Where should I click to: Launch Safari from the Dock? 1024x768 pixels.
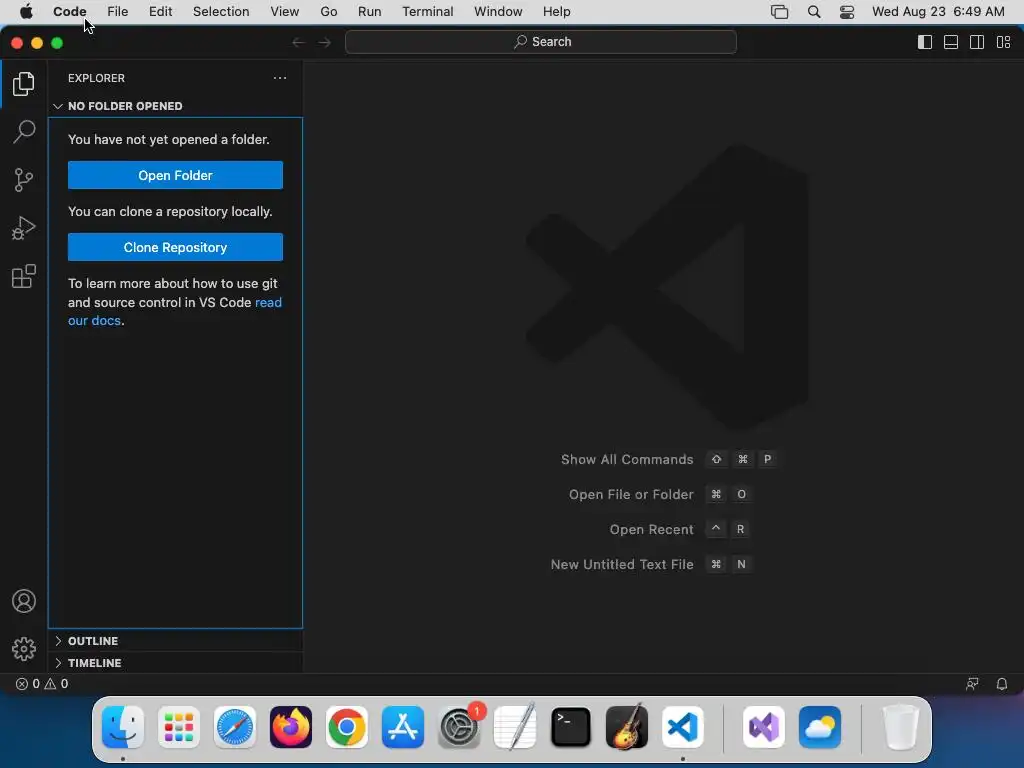click(x=234, y=727)
